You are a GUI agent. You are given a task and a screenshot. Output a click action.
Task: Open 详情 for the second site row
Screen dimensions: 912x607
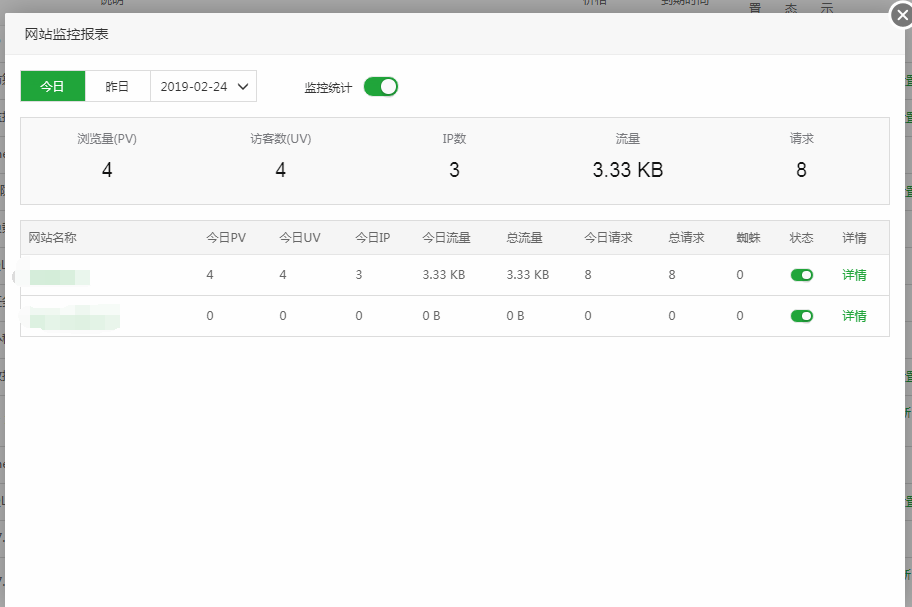854,316
